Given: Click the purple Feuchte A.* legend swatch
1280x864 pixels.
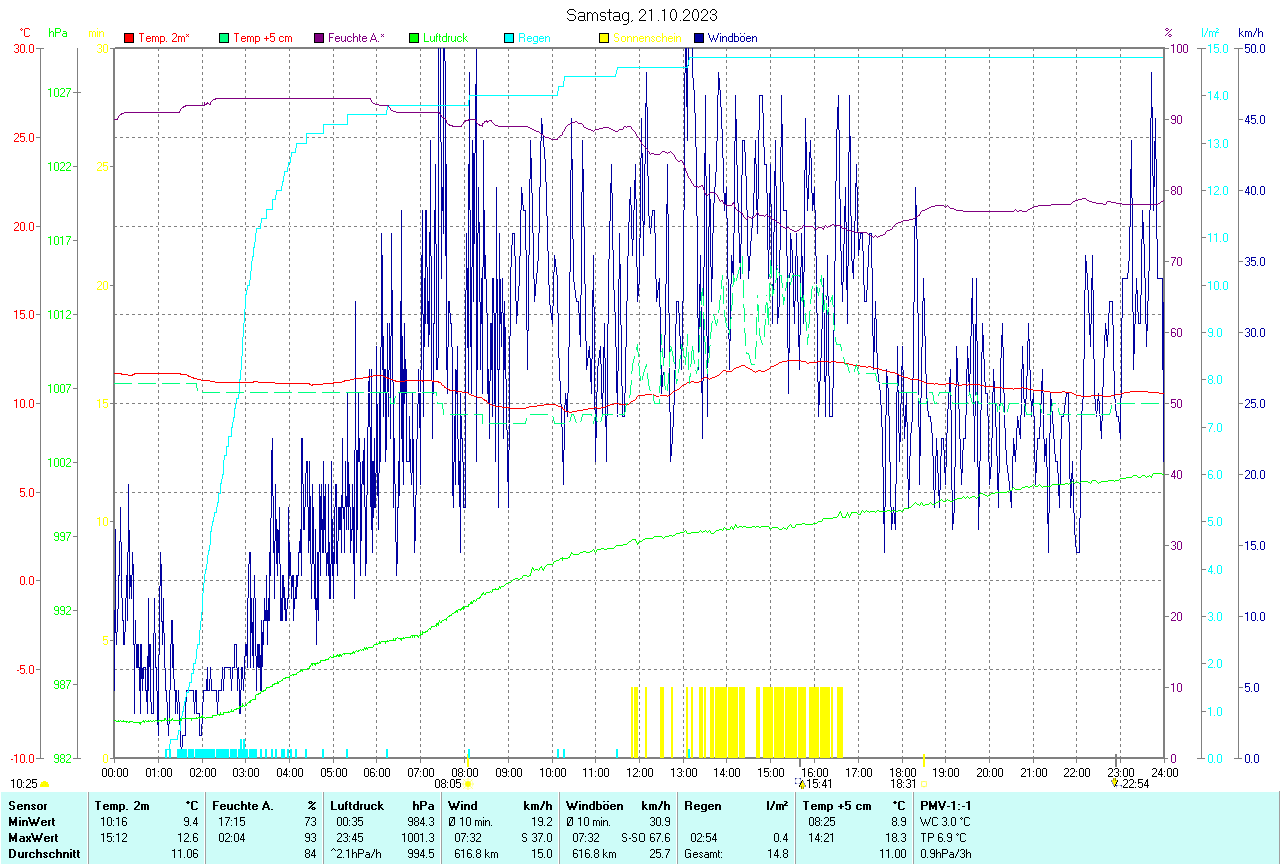Looking at the screenshot, I should coord(319,38).
